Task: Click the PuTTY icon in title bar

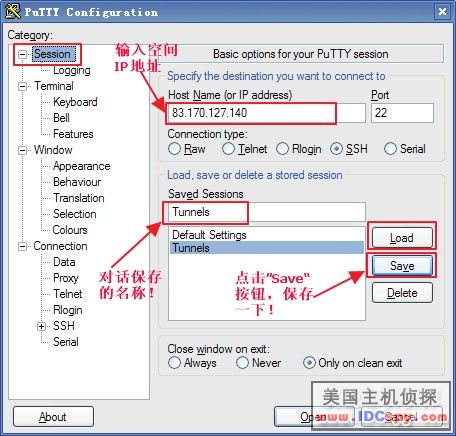Action: (x=13, y=11)
